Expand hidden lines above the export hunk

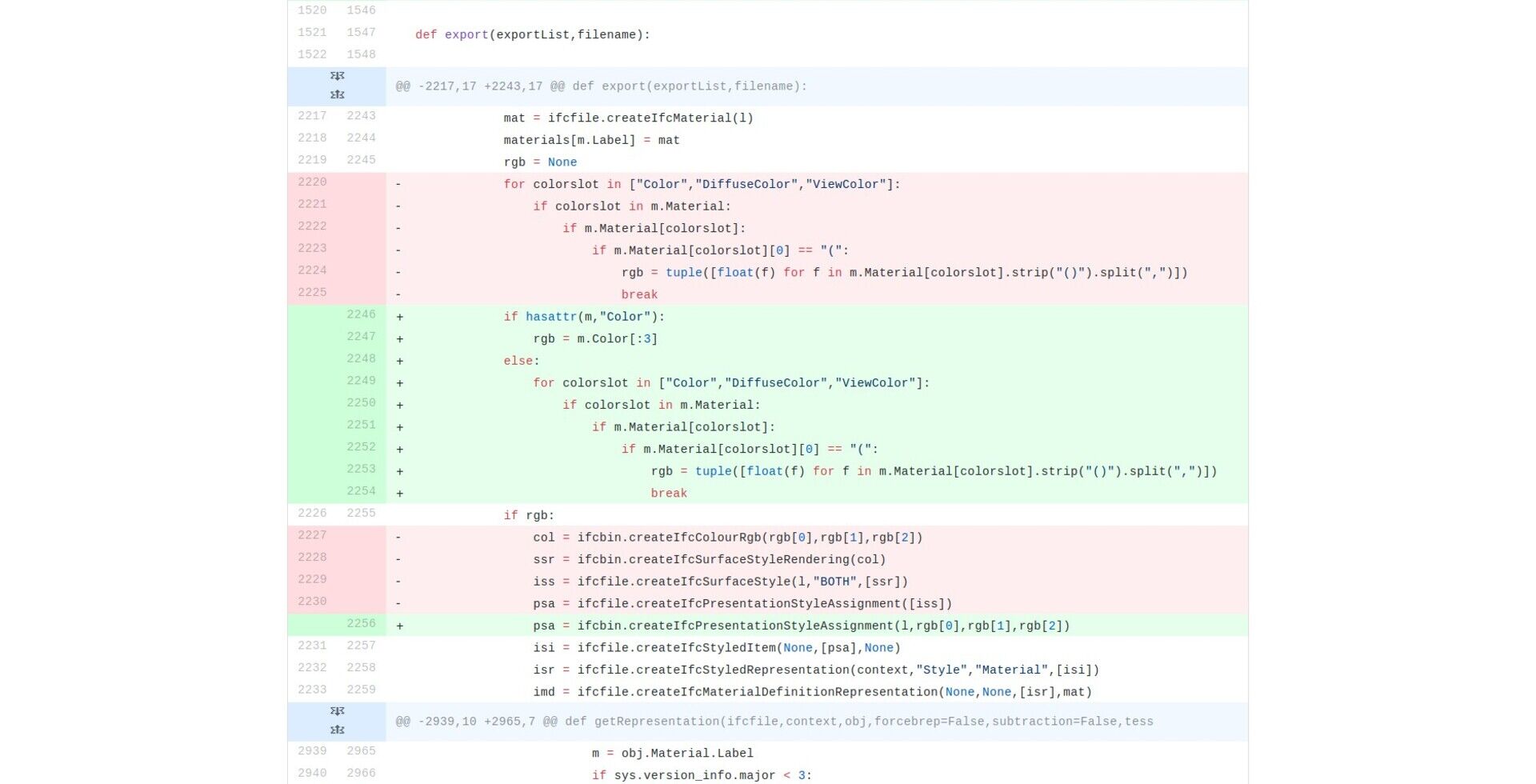point(337,76)
